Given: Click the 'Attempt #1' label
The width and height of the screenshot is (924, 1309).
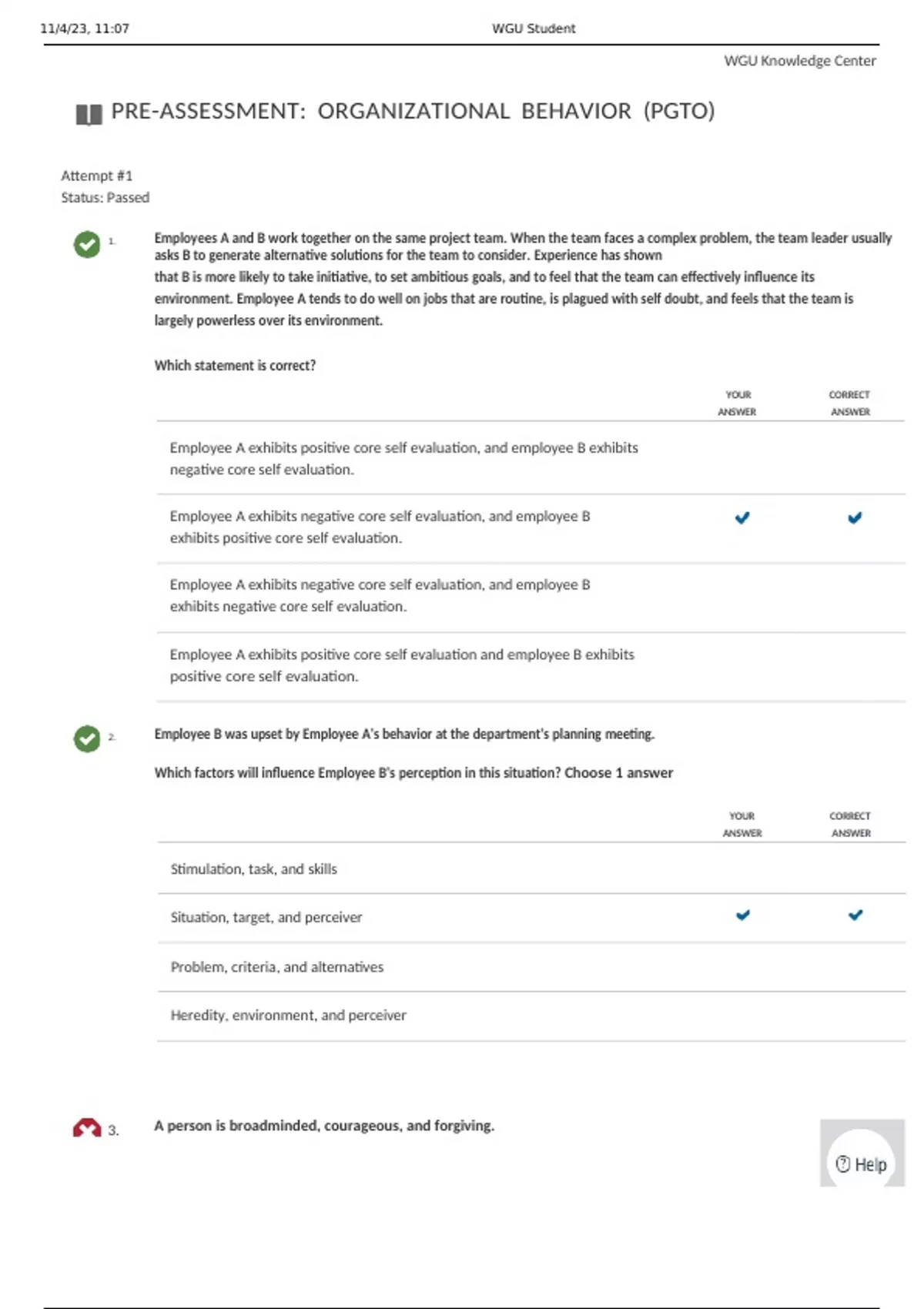Looking at the screenshot, I should (x=97, y=176).
